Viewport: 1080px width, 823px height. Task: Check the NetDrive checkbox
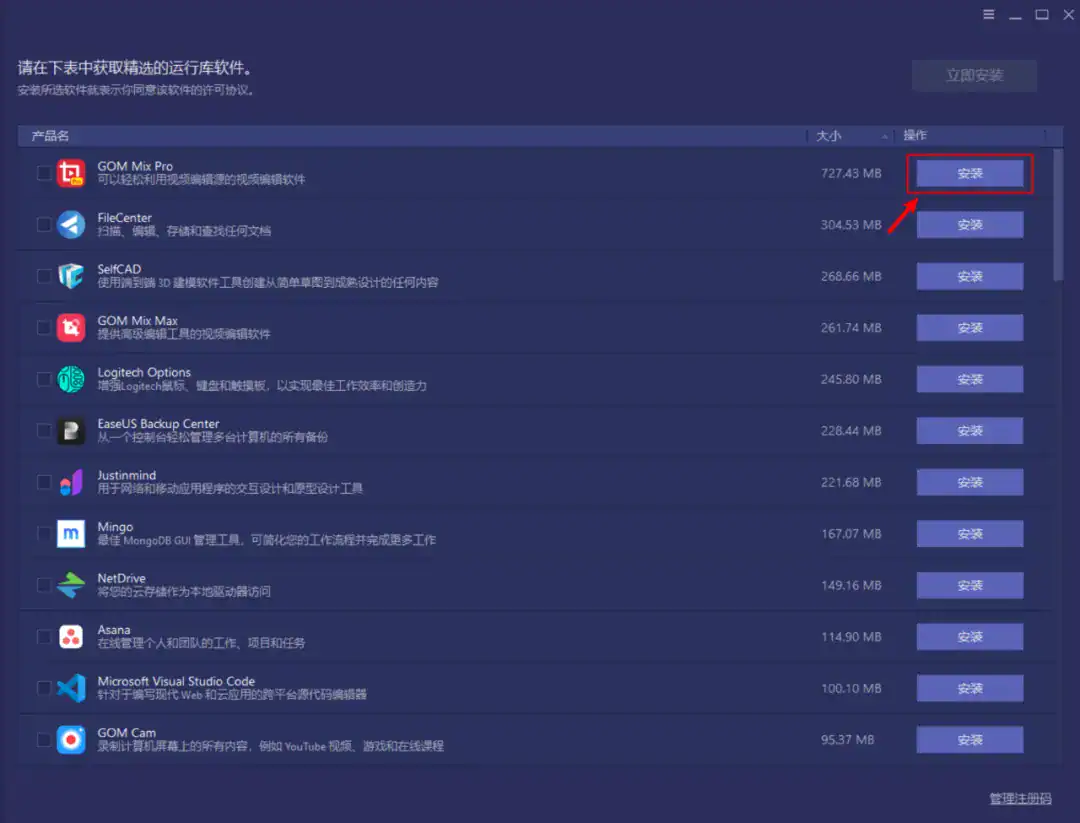click(43, 585)
